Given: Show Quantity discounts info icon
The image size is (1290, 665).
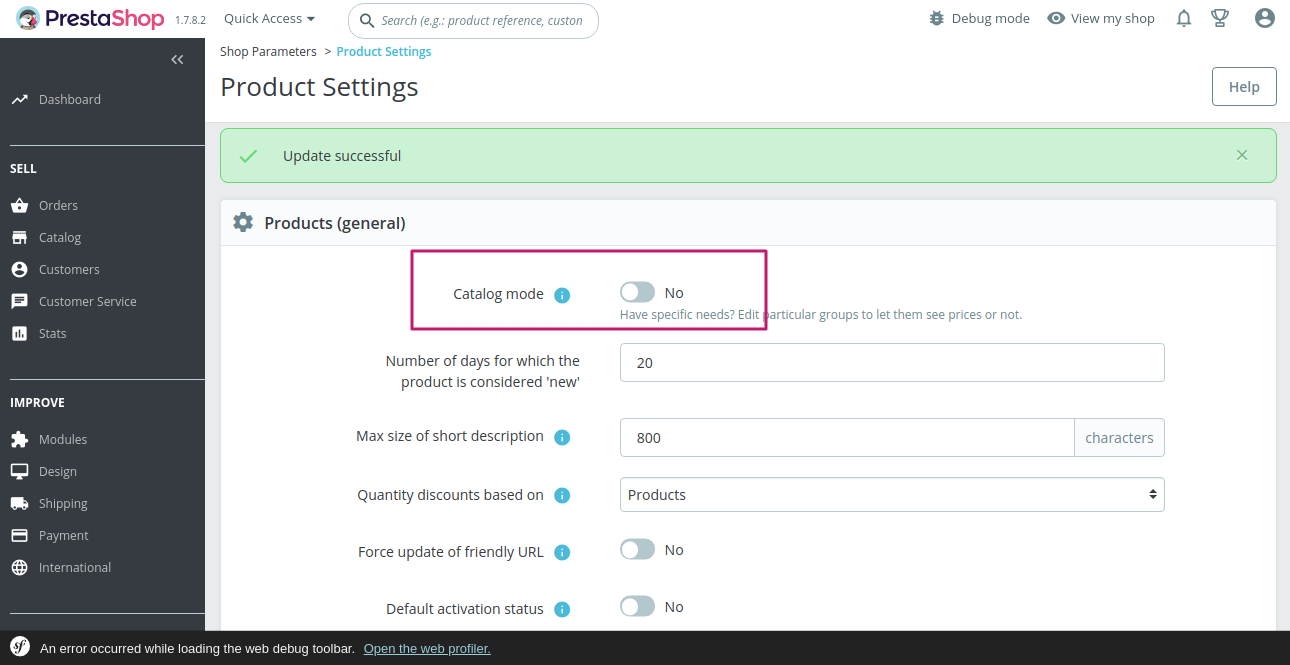Looking at the screenshot, I should click(x=562, y=495).
